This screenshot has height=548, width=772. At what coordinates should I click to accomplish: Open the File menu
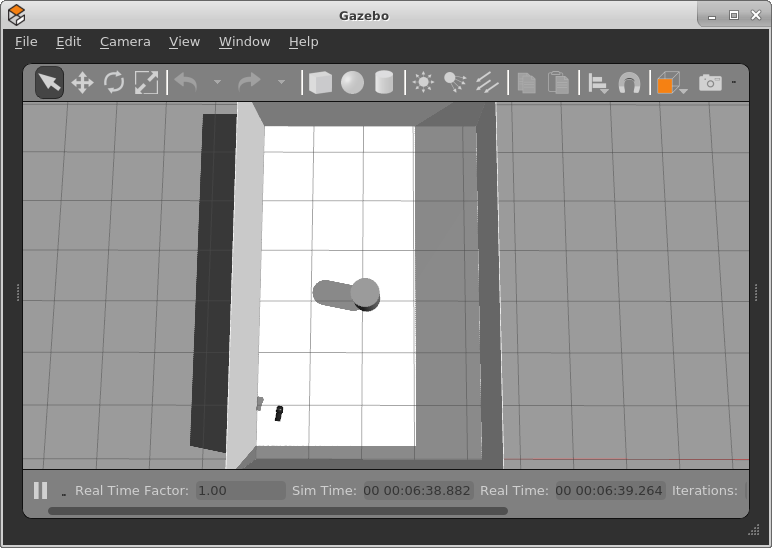coord(26,42)
